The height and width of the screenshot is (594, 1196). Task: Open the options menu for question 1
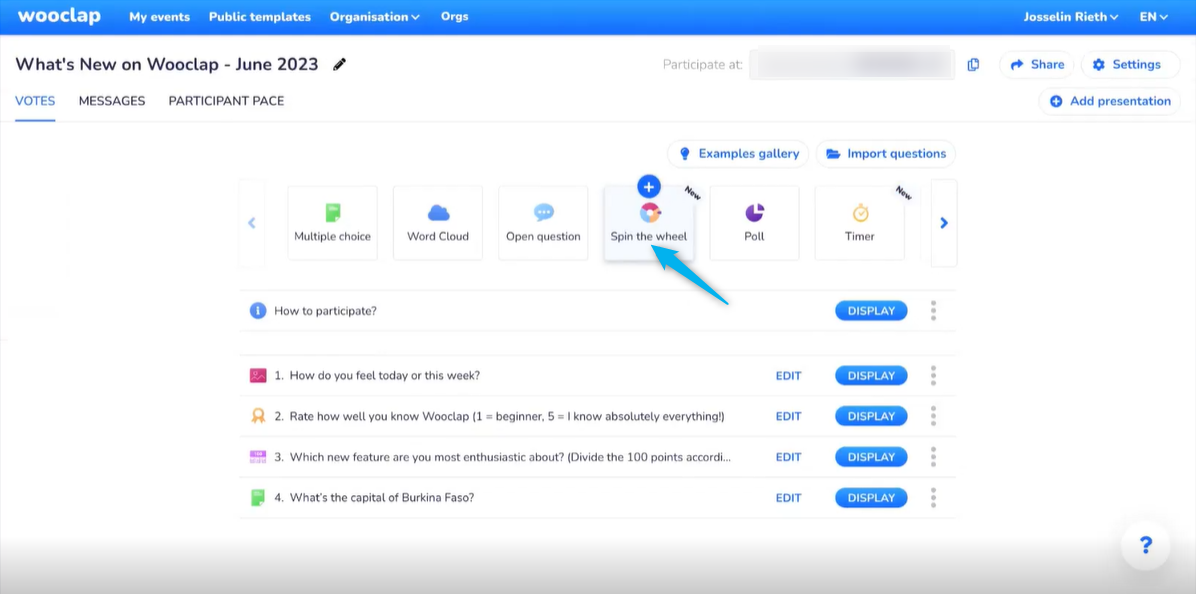click(933, 375)
